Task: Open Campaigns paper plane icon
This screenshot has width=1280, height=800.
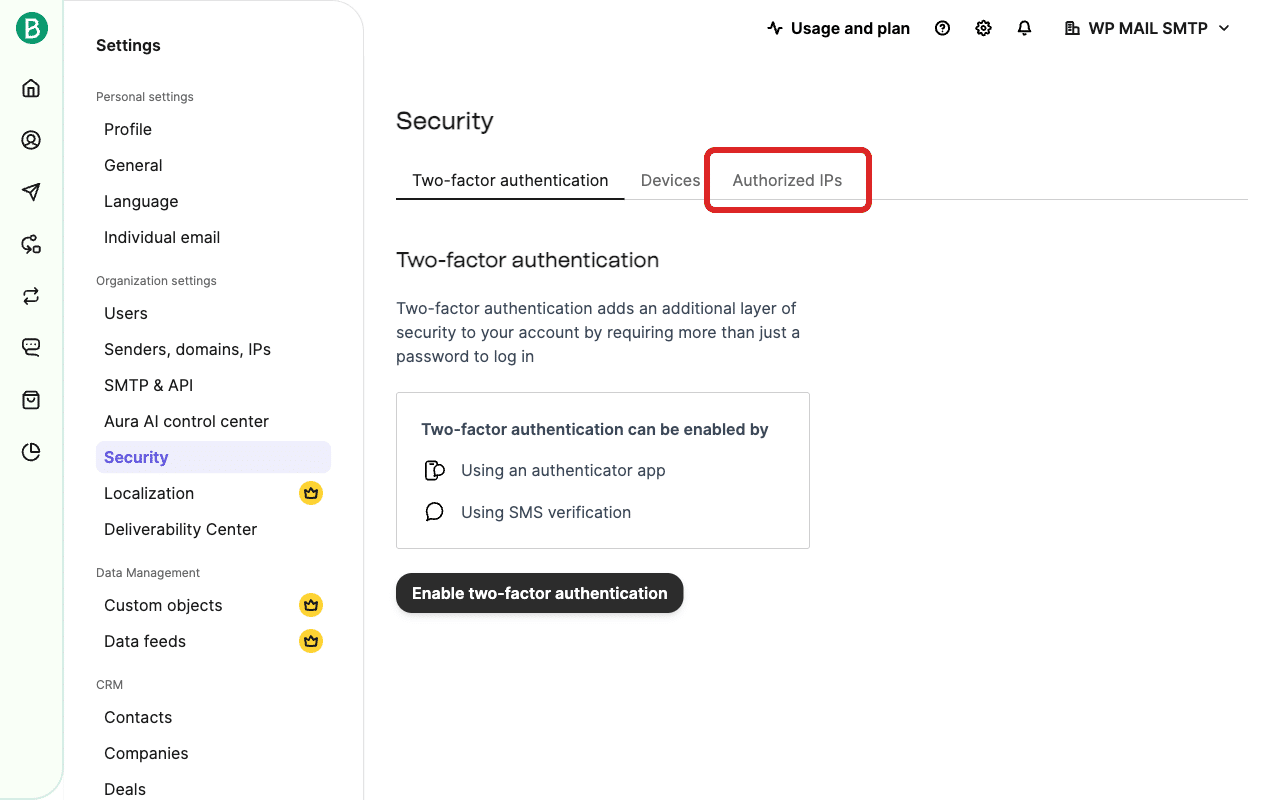Action: click(x=31, y=192)
